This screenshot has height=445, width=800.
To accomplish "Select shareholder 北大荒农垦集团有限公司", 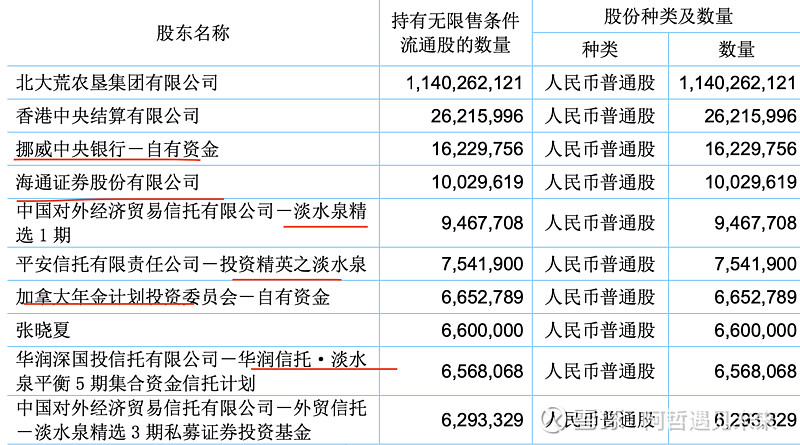I will [x=117, y=83].
